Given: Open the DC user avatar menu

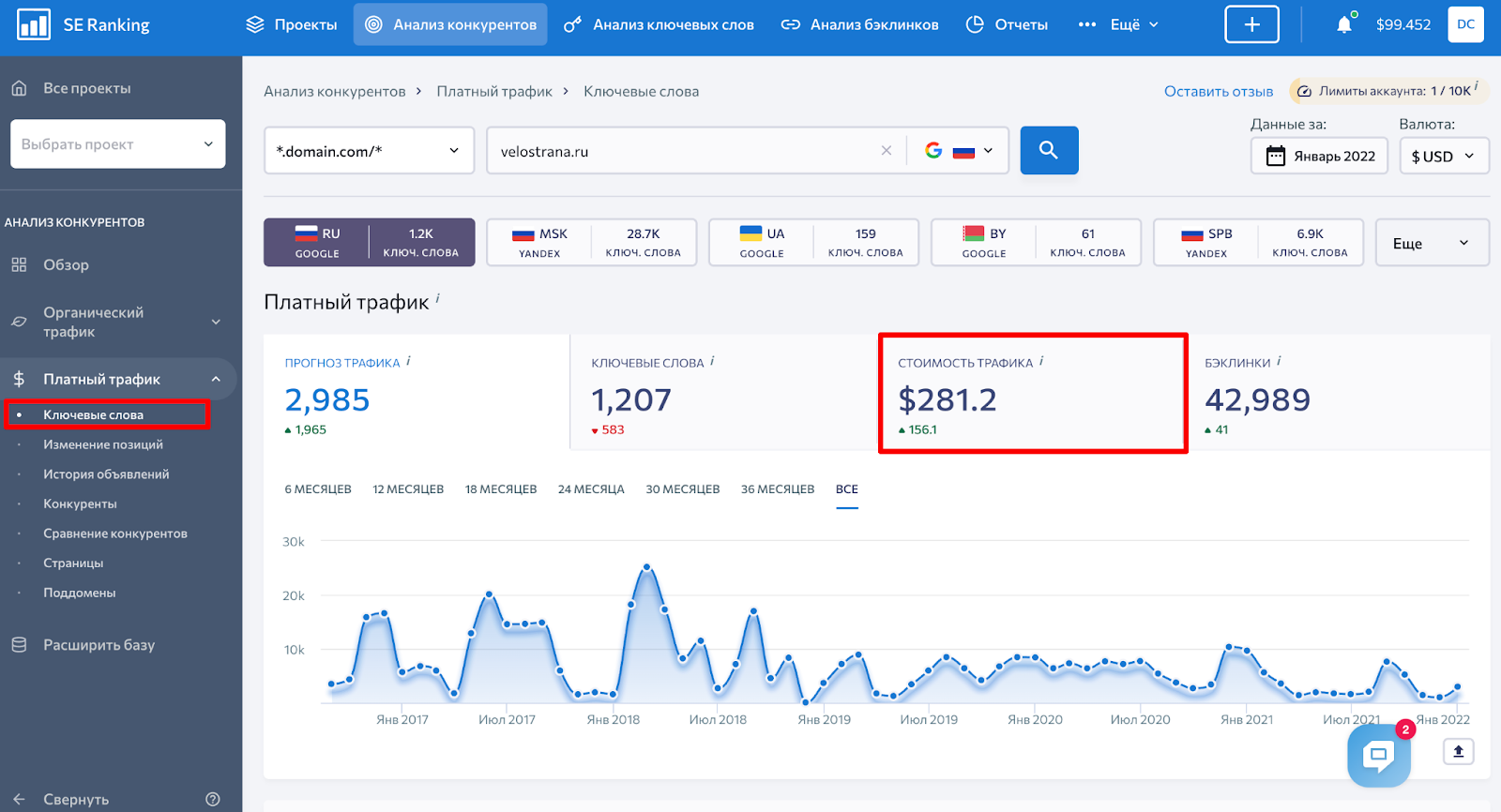Looking at the screenshot, I should (1465, 24).
